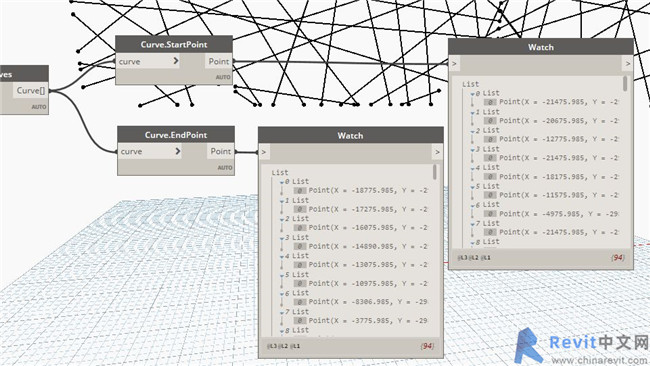Select Point X = -4975.985 in upper-right Watch

point(559,213)
